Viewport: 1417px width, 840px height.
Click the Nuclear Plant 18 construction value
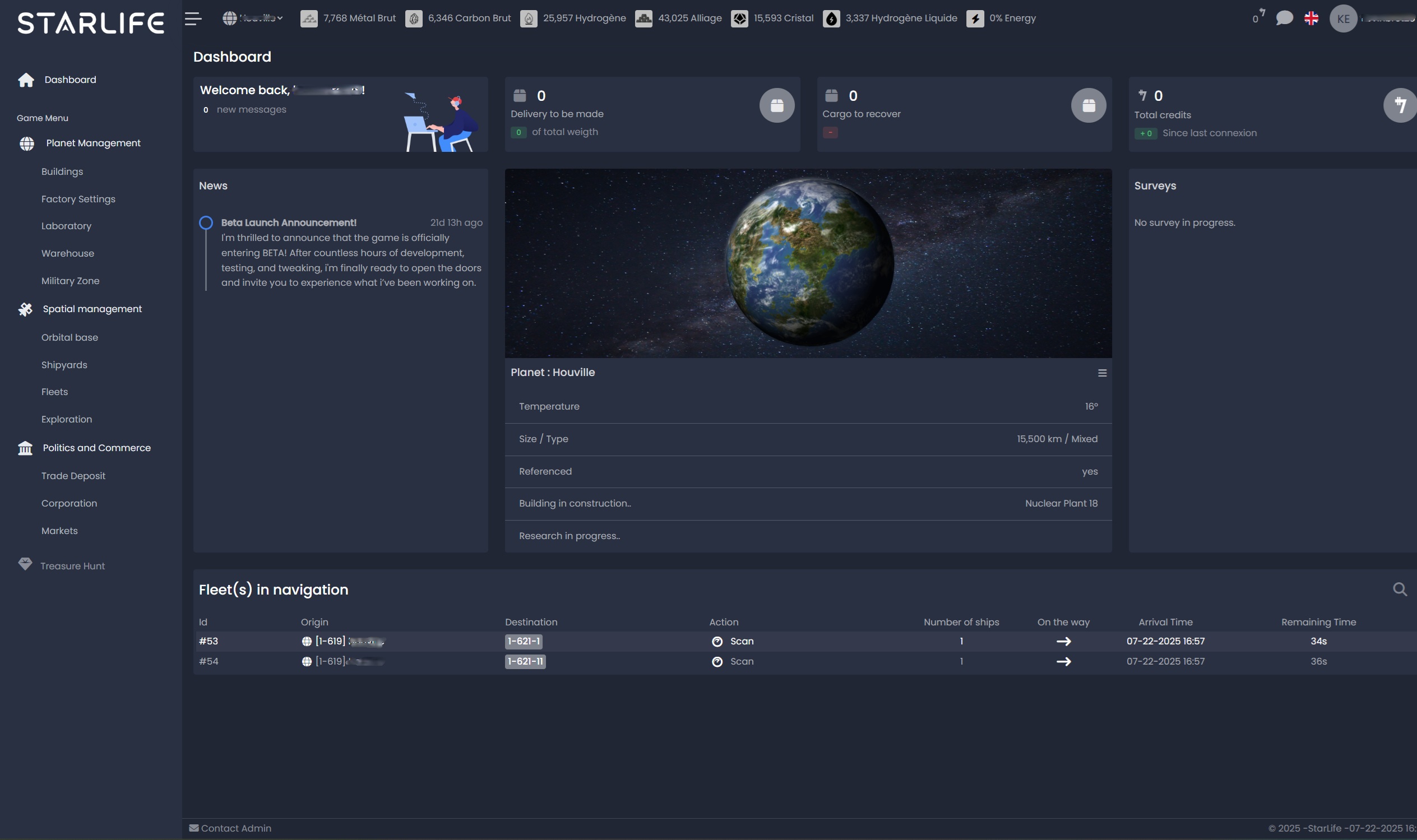coord(1062,504)
